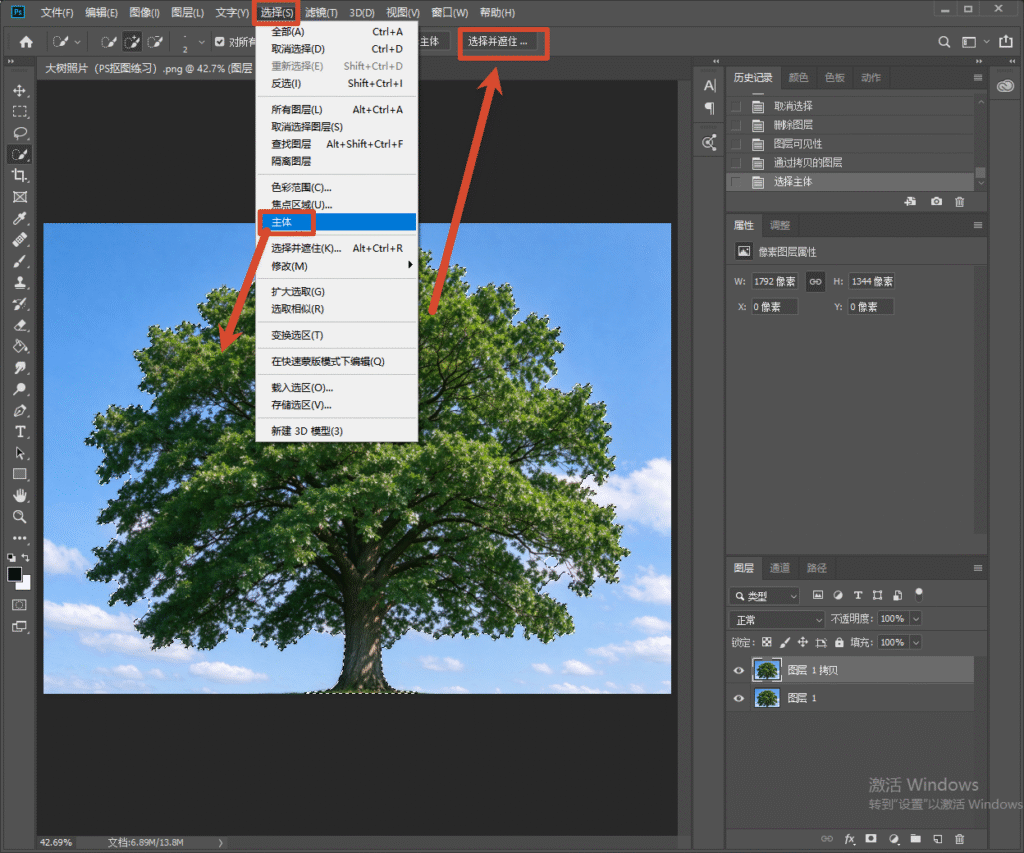Open the blend mode 正常 dropdown
The image size is (1024, 853).
click(x=776, y=619)
